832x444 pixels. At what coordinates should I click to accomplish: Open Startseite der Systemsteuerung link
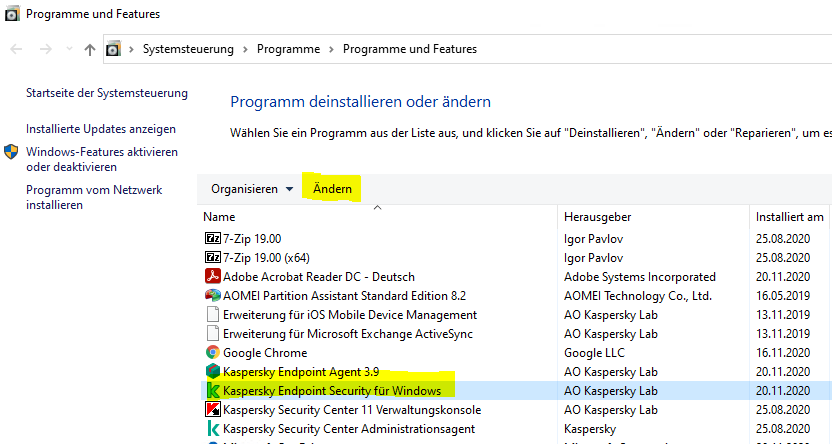[107, 93]
